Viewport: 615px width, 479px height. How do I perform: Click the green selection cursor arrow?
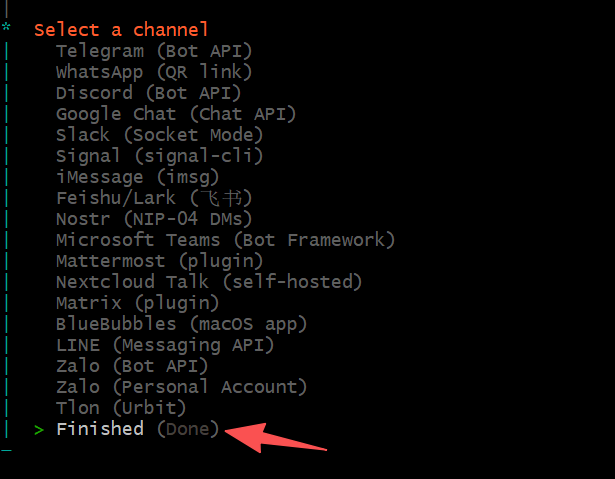click(39, 430)
